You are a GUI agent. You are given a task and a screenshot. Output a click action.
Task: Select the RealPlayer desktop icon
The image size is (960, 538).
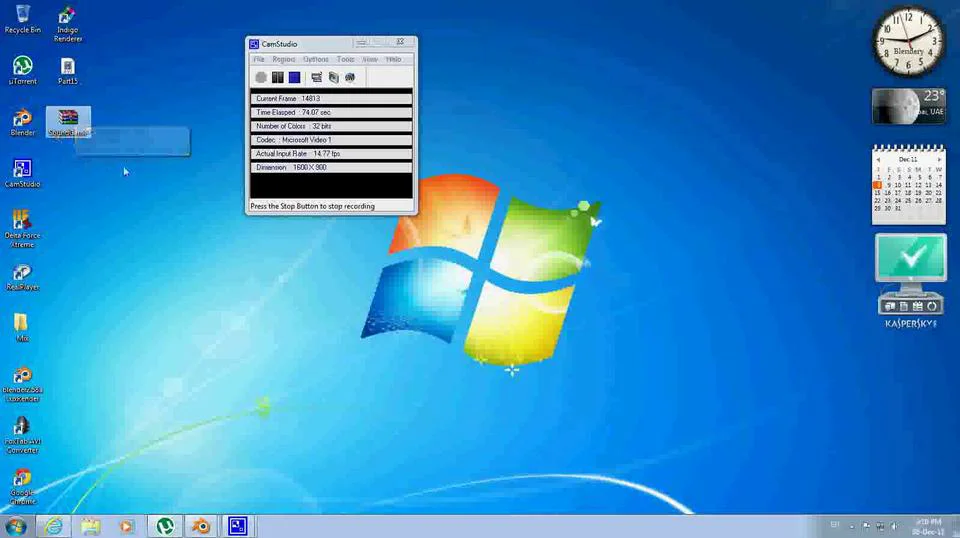[23, 277]
